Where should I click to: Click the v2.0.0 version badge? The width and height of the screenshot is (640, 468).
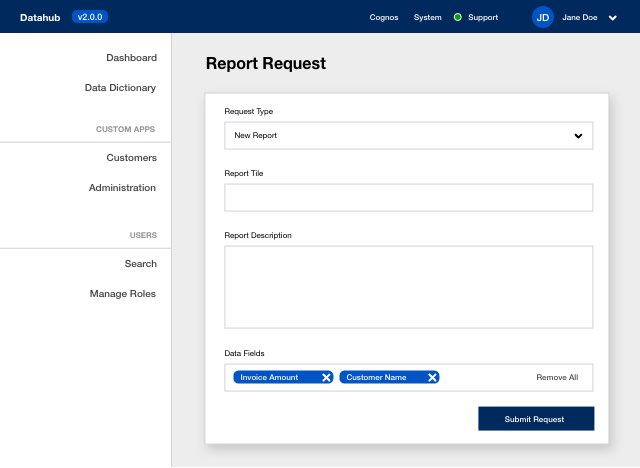point(90,17)
